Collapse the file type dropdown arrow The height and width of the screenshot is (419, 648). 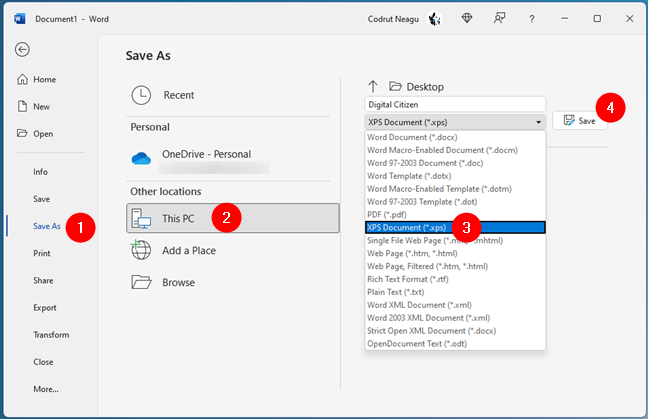(538, 122)
